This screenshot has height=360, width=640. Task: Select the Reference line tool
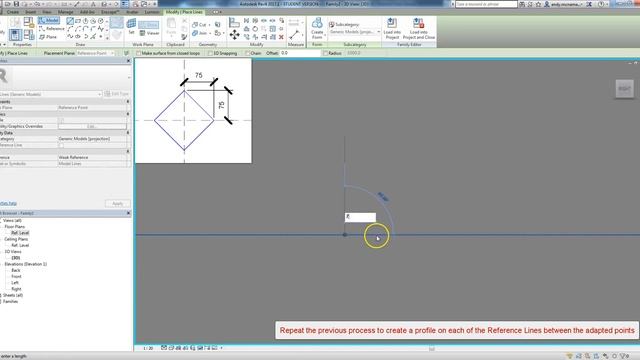51,29
